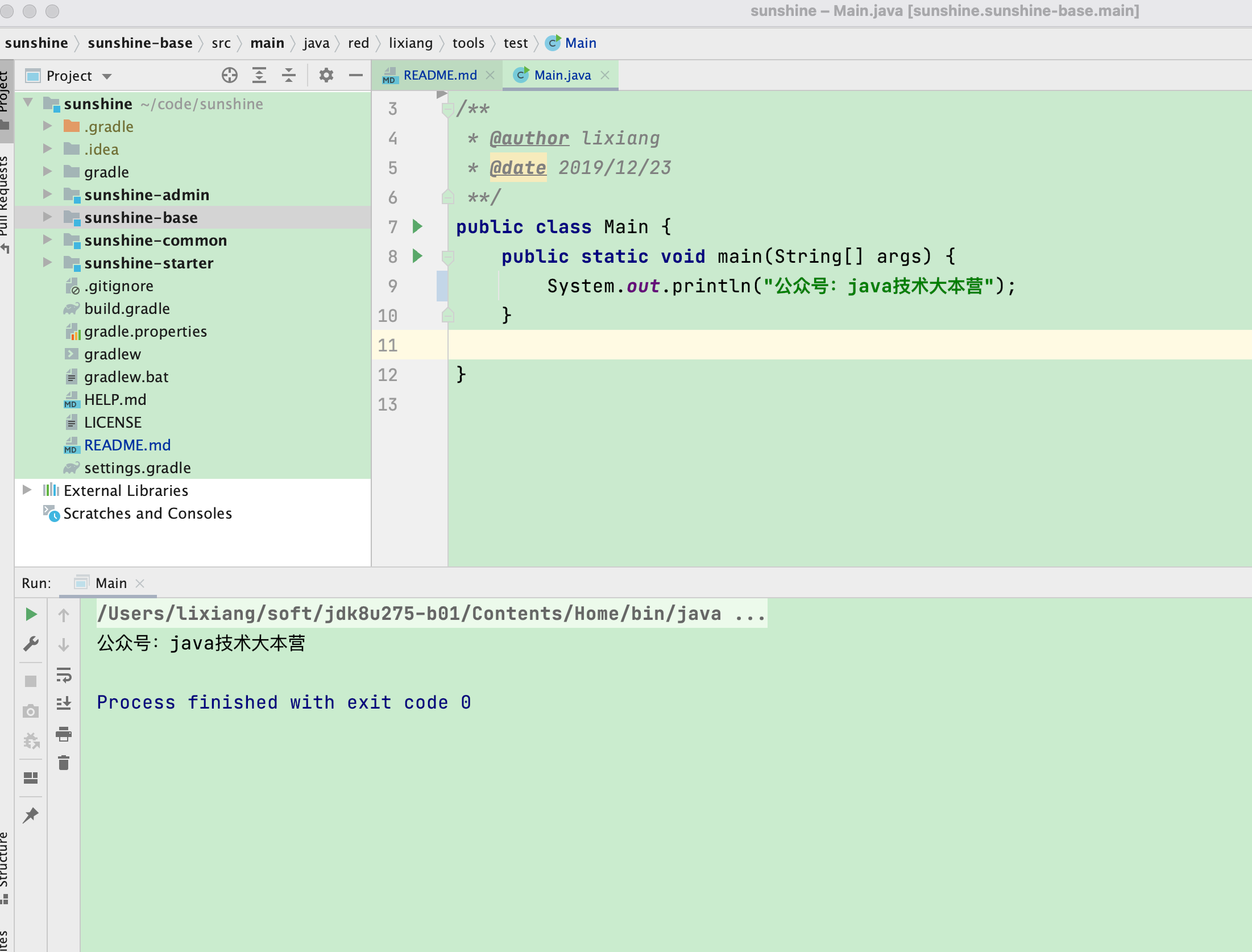Close the README.md tab

click(490, 75)
